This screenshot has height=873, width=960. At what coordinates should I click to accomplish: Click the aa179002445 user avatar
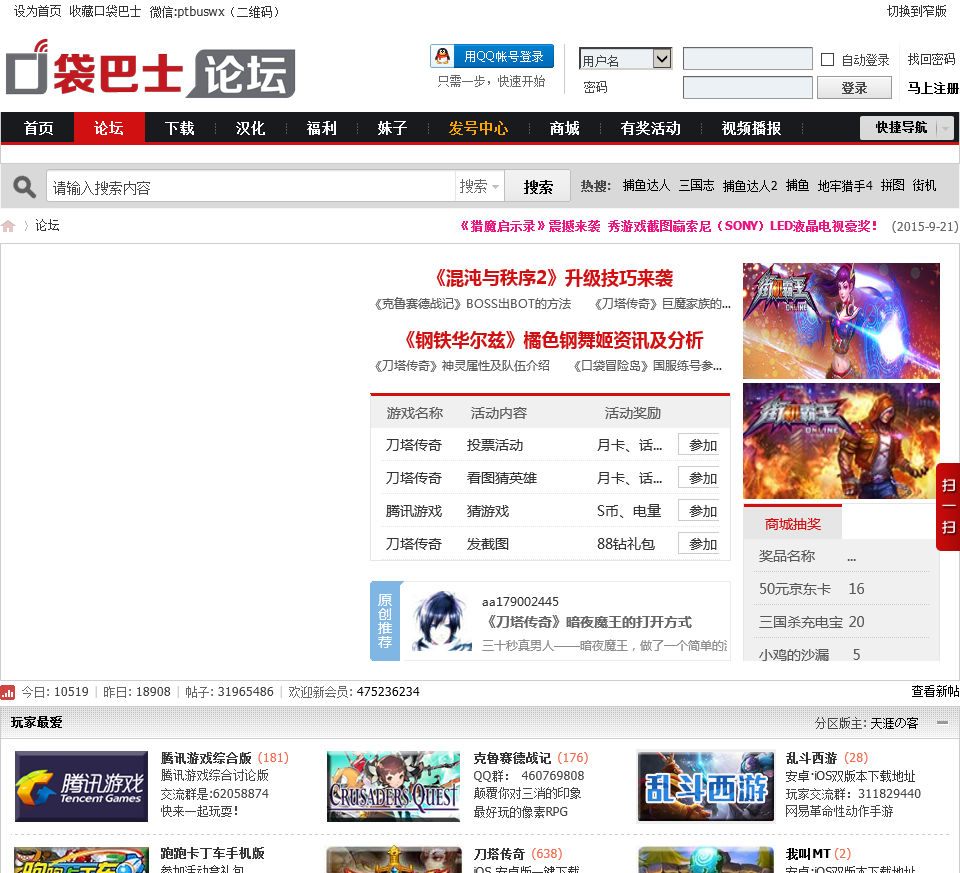click(440, 621)
